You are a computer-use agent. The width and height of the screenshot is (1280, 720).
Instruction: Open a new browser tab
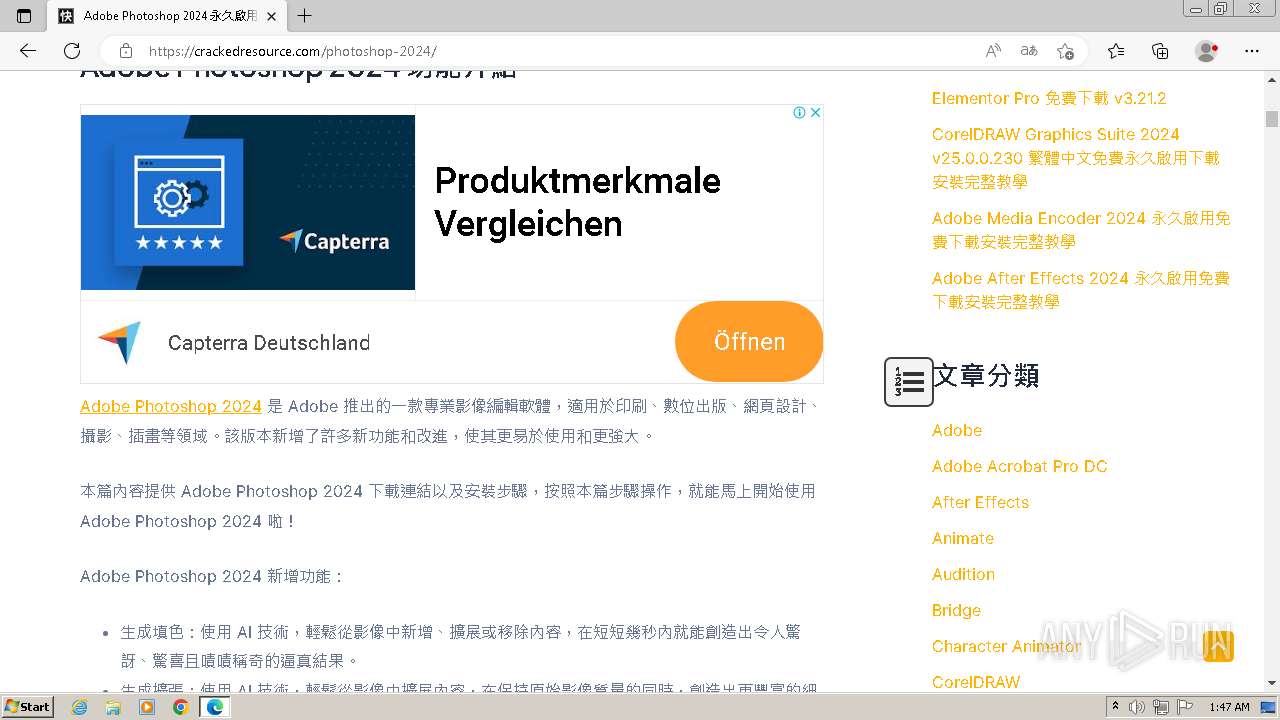pos(305,16)
